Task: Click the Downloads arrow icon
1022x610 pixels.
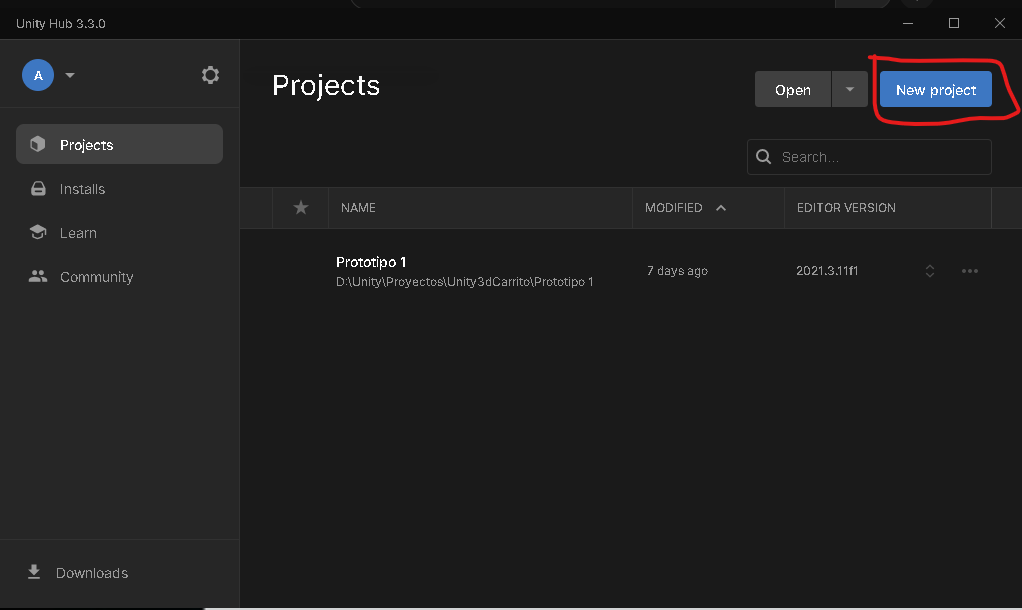Action: (34, 572)
